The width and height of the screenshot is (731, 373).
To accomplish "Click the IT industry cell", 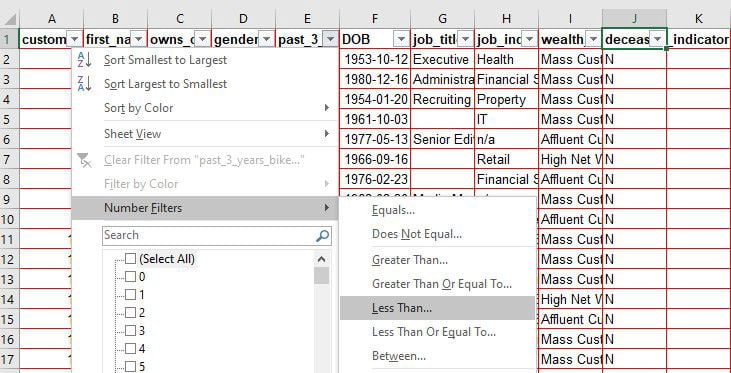I will click(x=506, y=119).
